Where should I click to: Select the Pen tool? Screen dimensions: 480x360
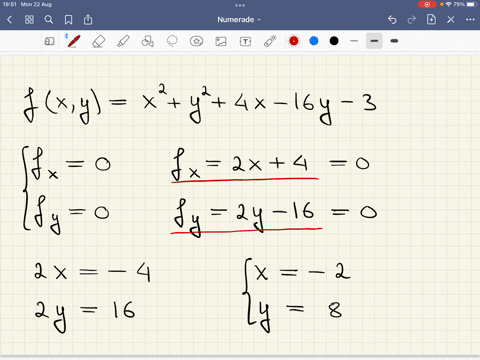pyautogui.click(x=74, y=41)
